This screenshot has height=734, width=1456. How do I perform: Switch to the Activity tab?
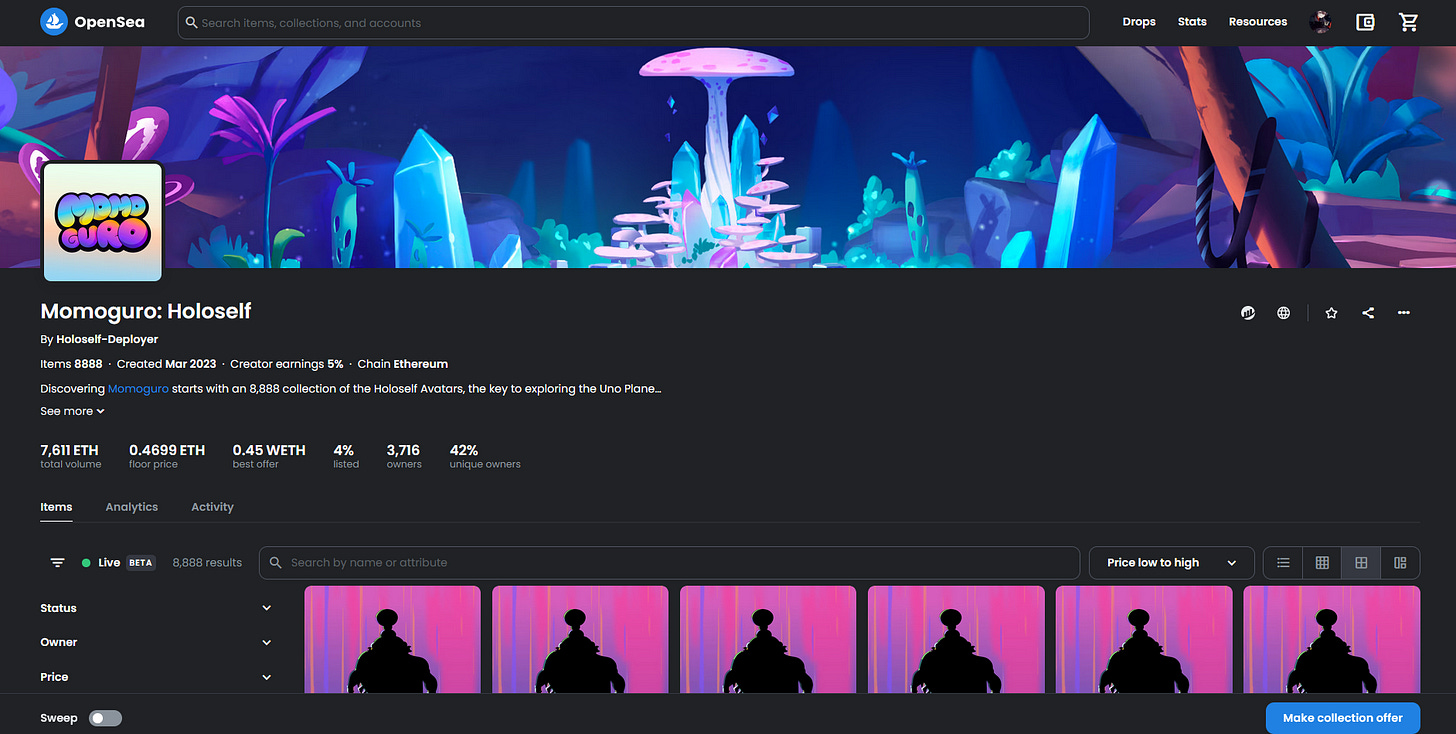(212, 507)
